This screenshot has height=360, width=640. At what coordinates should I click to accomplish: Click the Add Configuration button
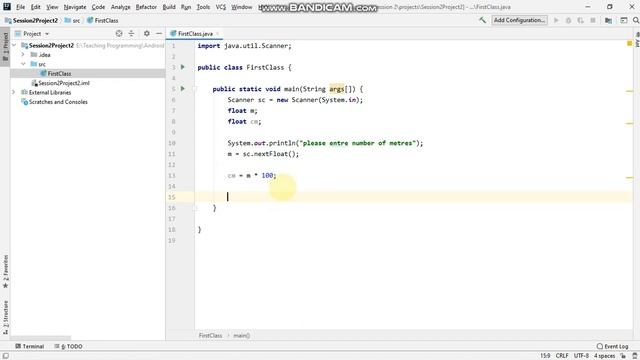click(x=519, y=20)
